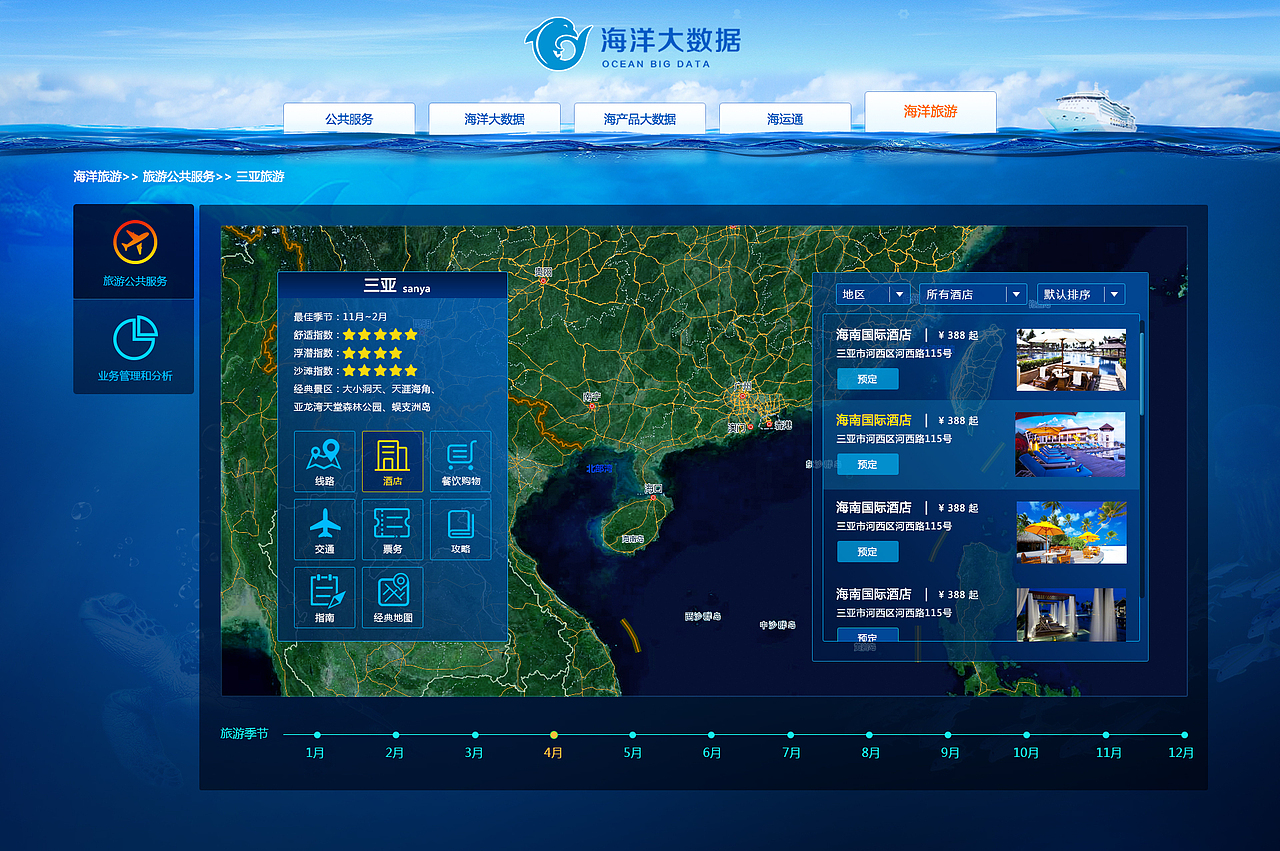Open the 海产品大数据 tab
The image size is (1280, 851).
(640, 119)
